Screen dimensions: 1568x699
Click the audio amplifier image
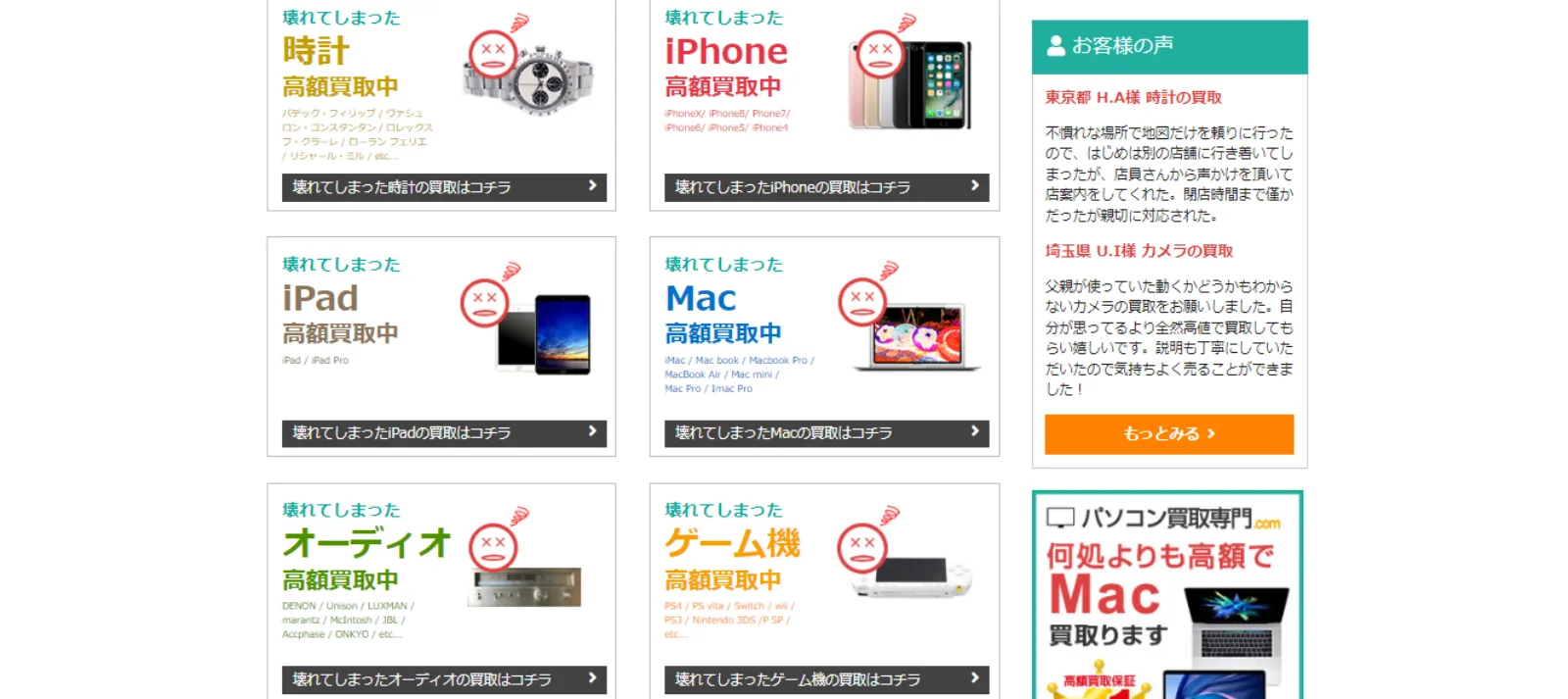tap(527, 587)
